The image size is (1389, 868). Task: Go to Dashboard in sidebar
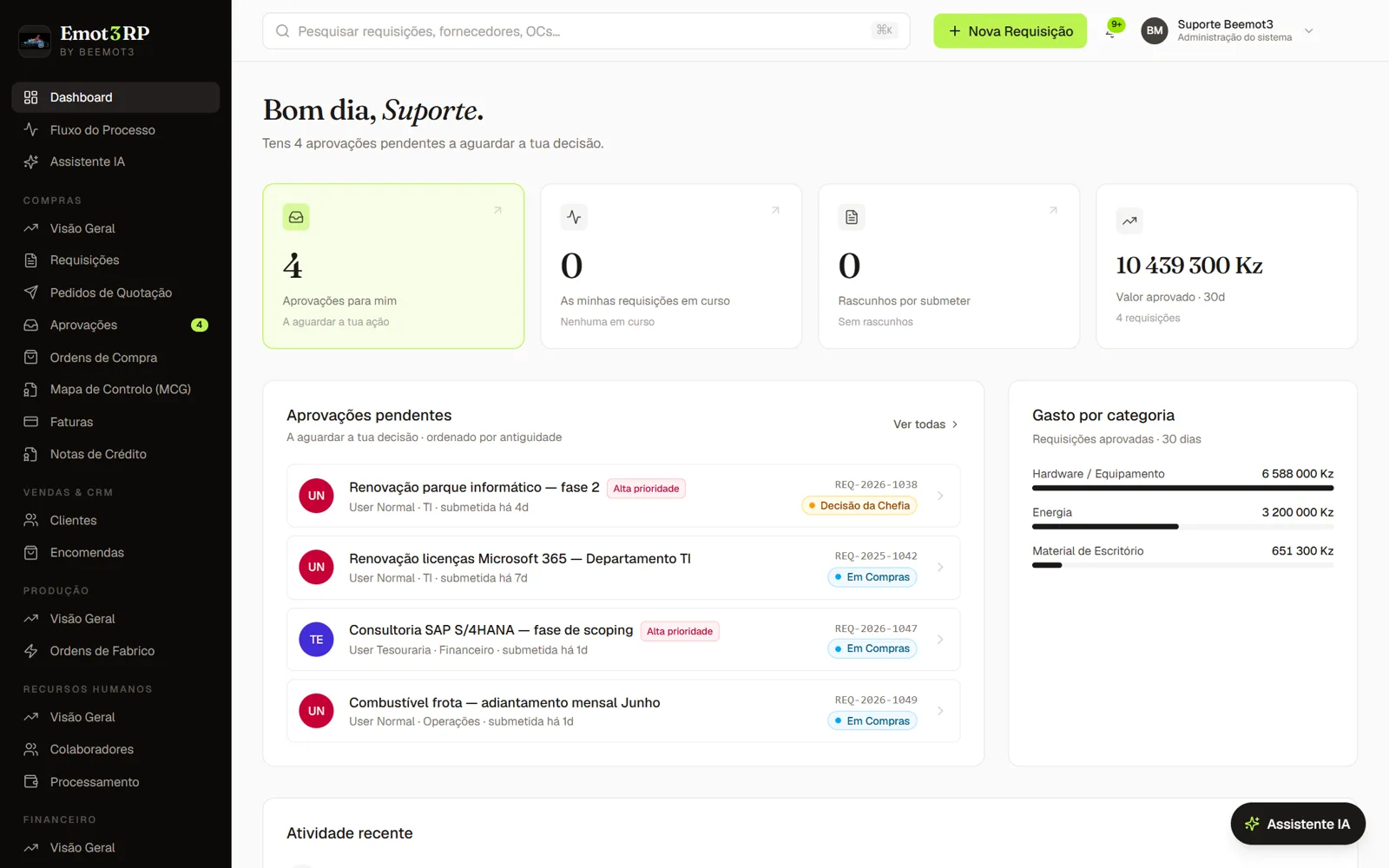tap(115, 97)
